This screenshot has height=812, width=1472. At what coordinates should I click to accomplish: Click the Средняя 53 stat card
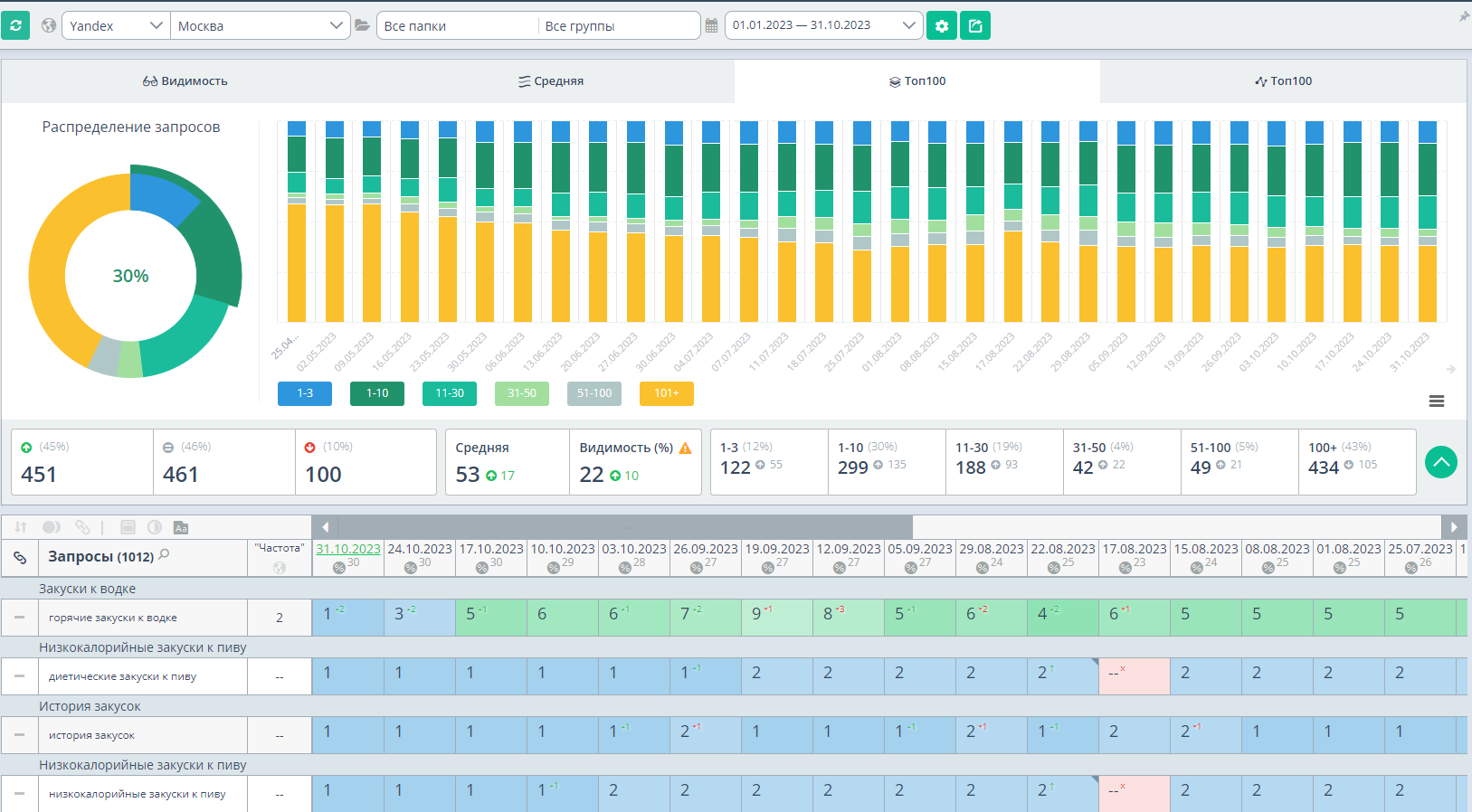point(508,462)
